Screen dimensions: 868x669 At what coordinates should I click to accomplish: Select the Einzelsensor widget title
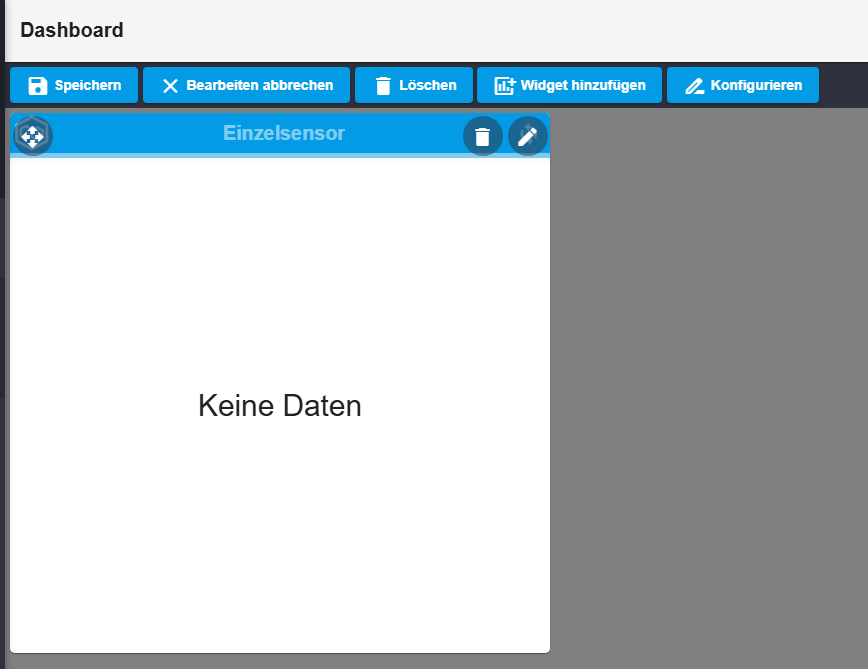pyautogui.click(x=284, y=133)
